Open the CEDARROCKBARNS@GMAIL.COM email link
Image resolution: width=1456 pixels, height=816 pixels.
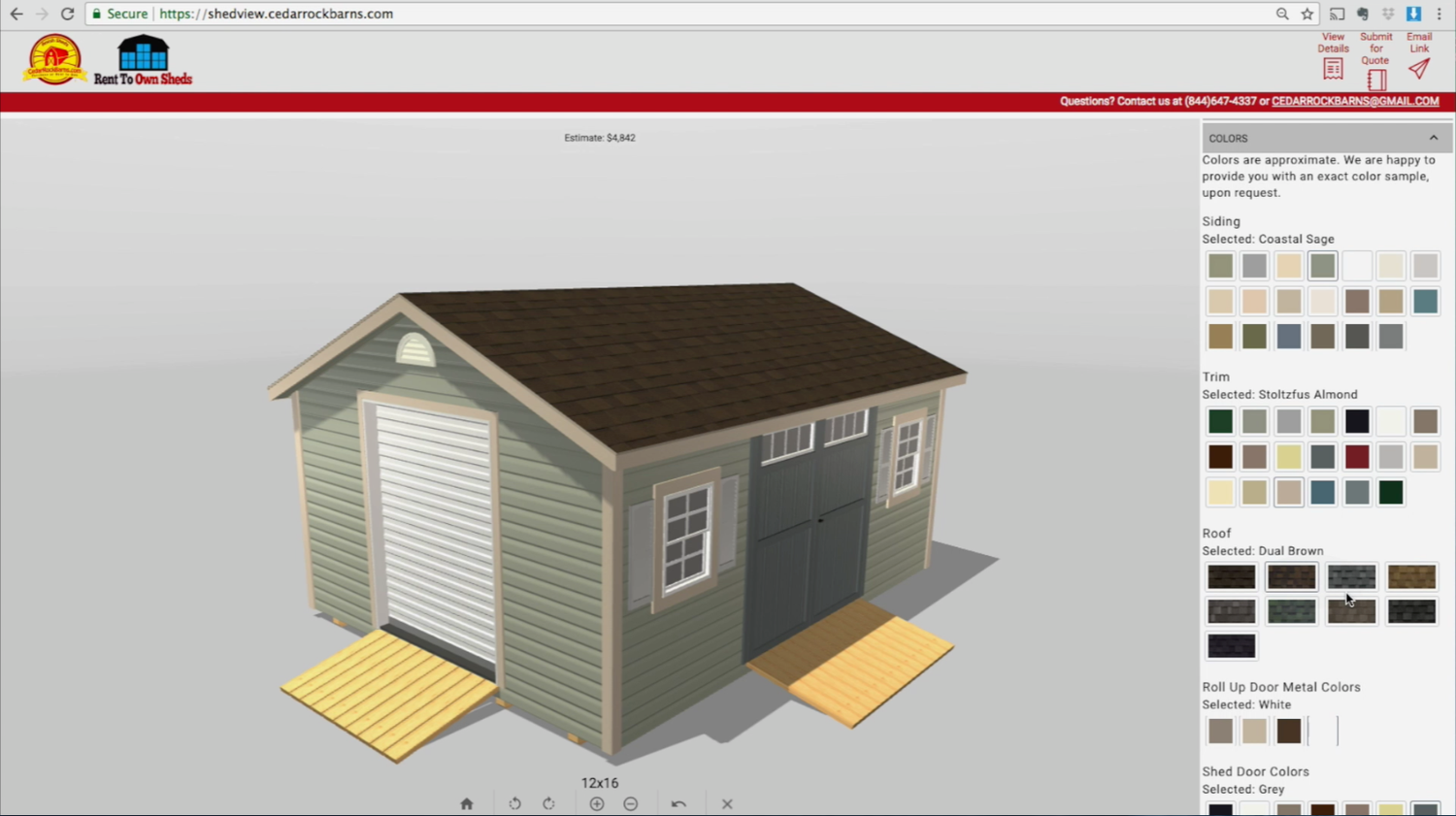1355,101
